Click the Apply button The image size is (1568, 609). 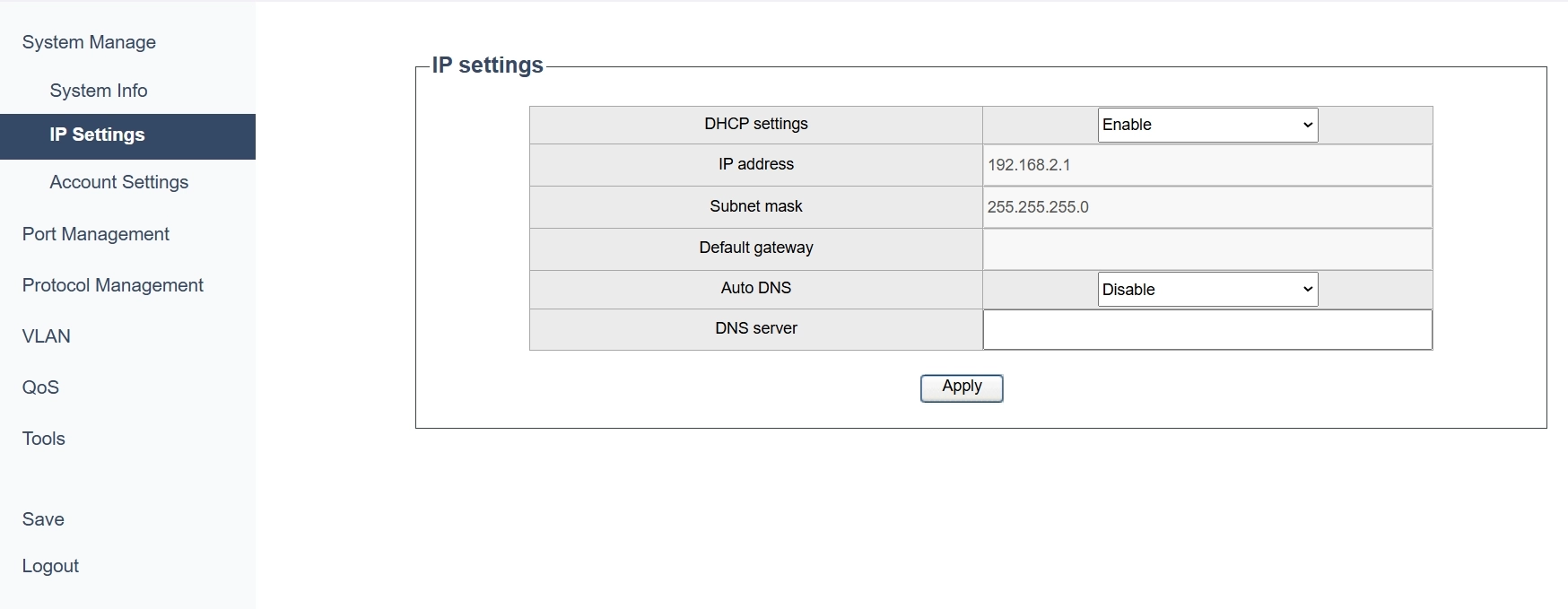click(x=962, y=387)
